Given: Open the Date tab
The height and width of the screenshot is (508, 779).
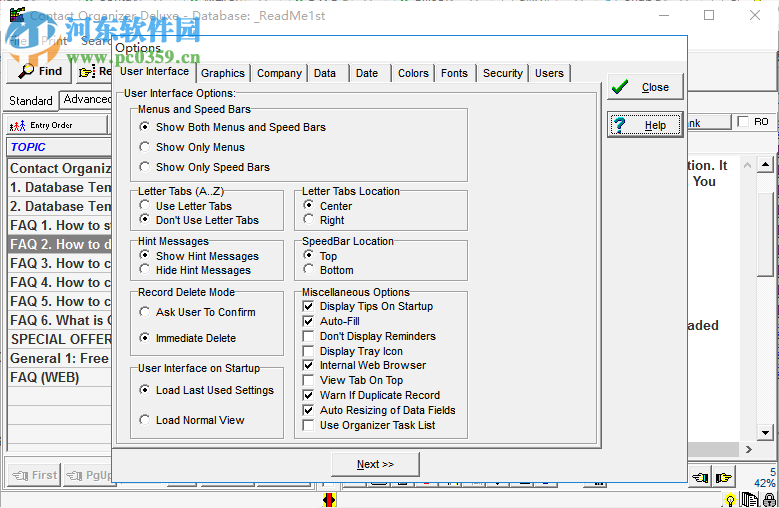Looking at the screenshot, I should (x=367, y=73).
